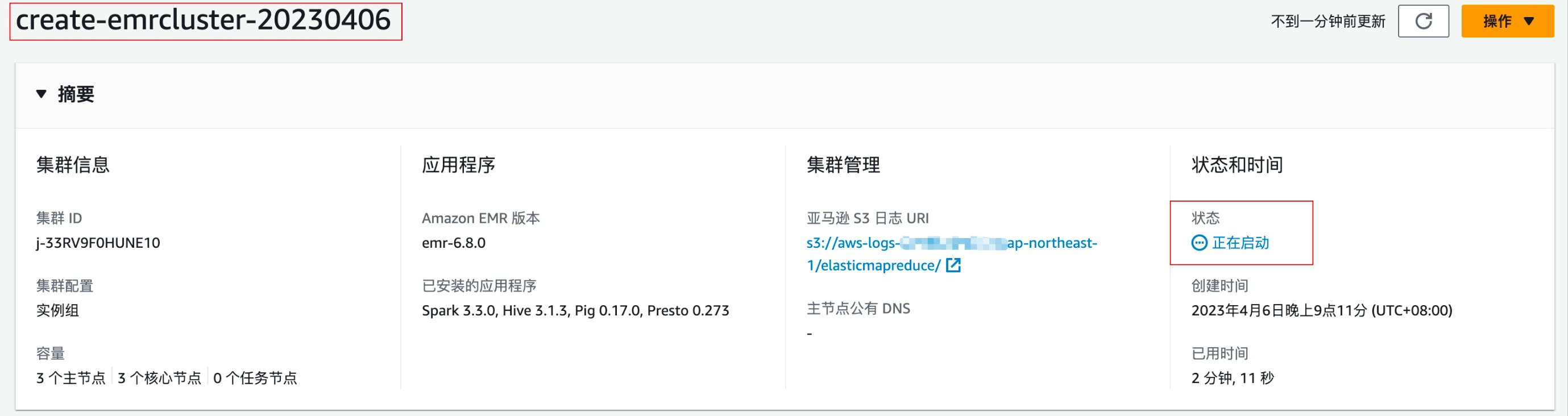Click the installed applications list with Spark 3.3.0
1568x416 pixels.
tap(575, 311)
